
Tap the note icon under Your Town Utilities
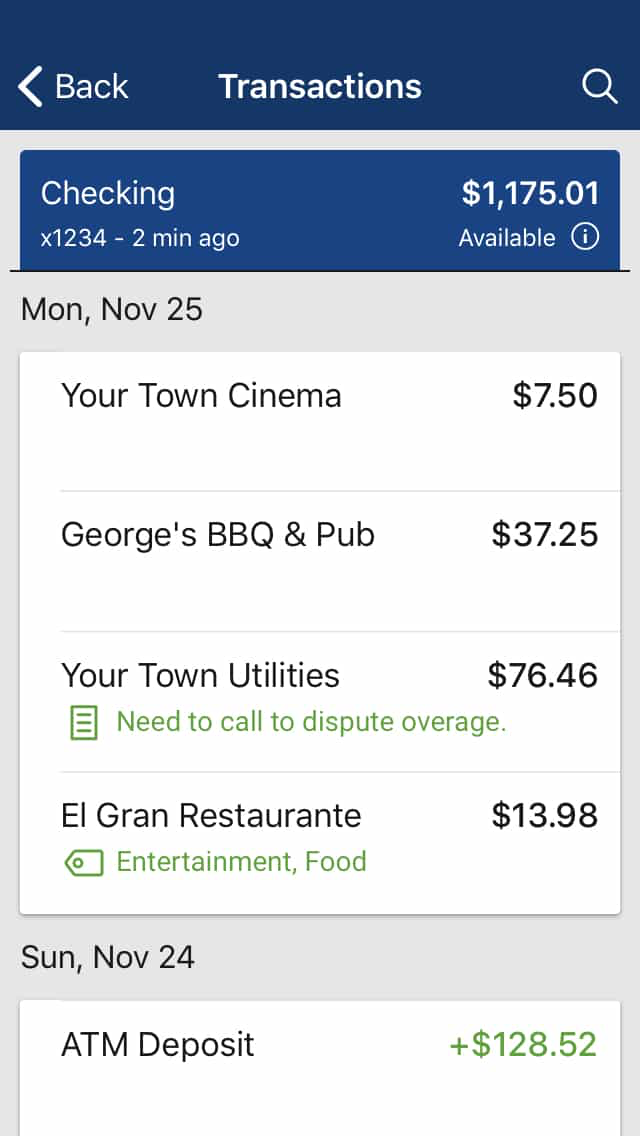[82, 722]
